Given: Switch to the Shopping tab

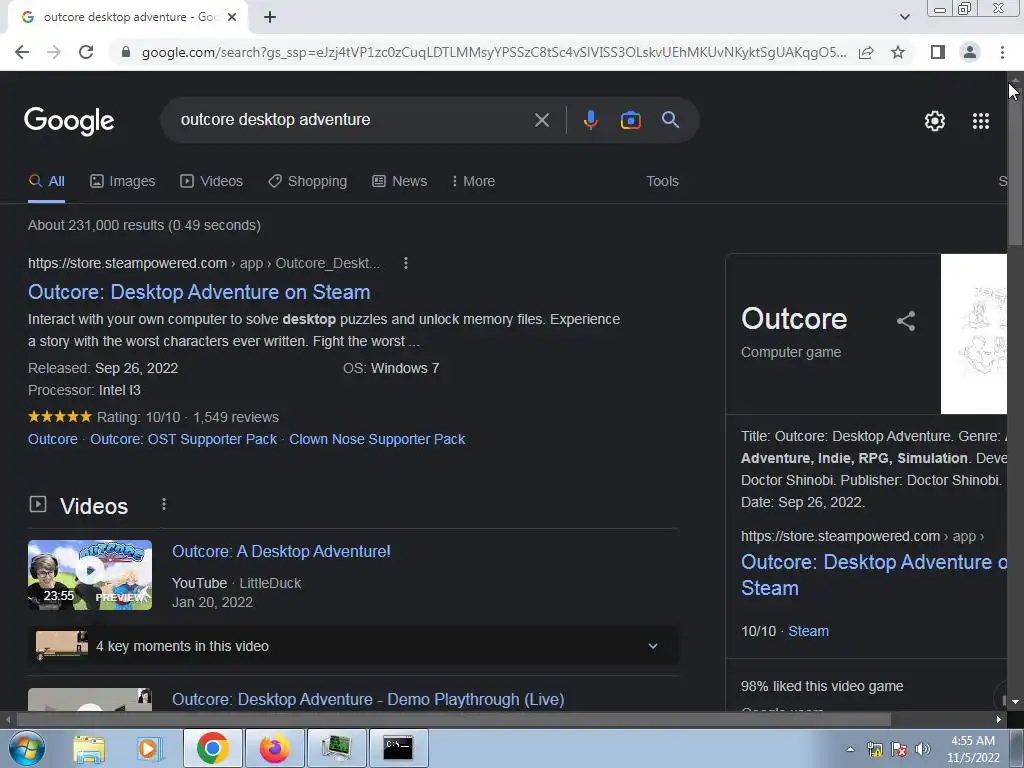Looking at the screenshot, I should point(308,181).
